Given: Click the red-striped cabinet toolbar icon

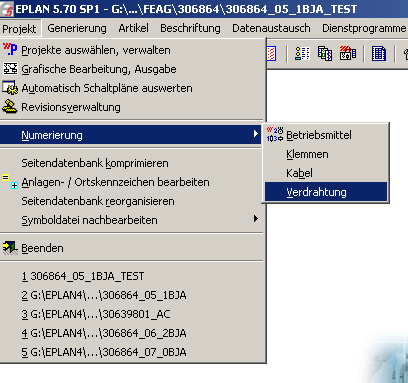Looking at the screenshot, I should pyautogui.click(x=348, y=53).
